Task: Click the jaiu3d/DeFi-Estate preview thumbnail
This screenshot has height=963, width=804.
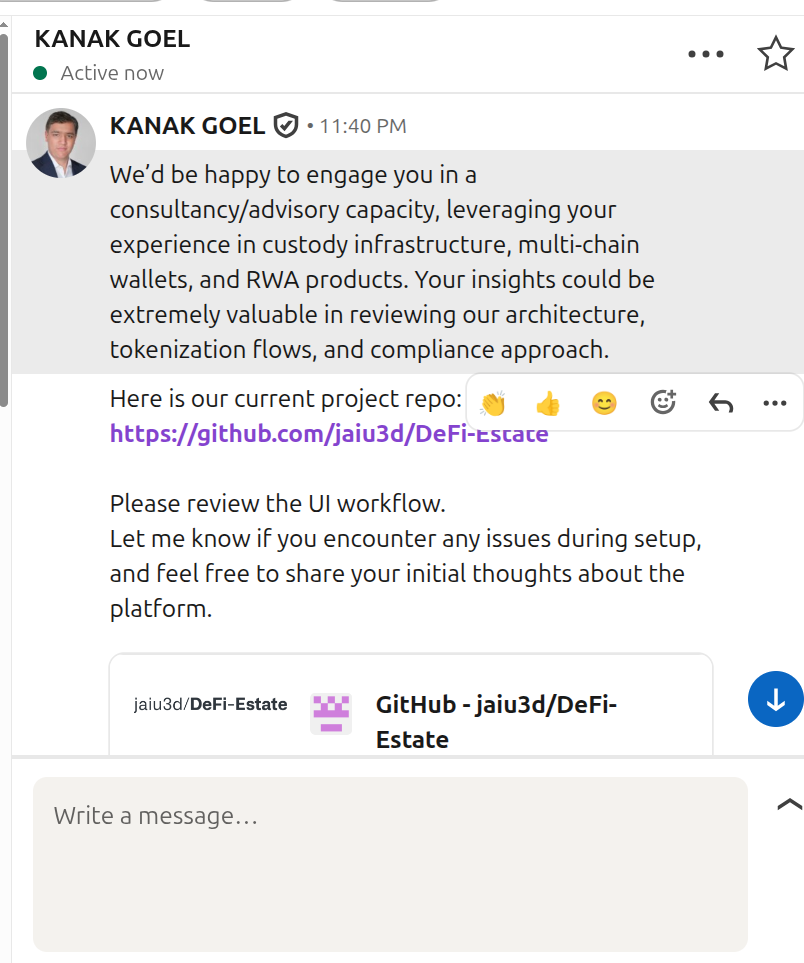Action: [211, 704]
